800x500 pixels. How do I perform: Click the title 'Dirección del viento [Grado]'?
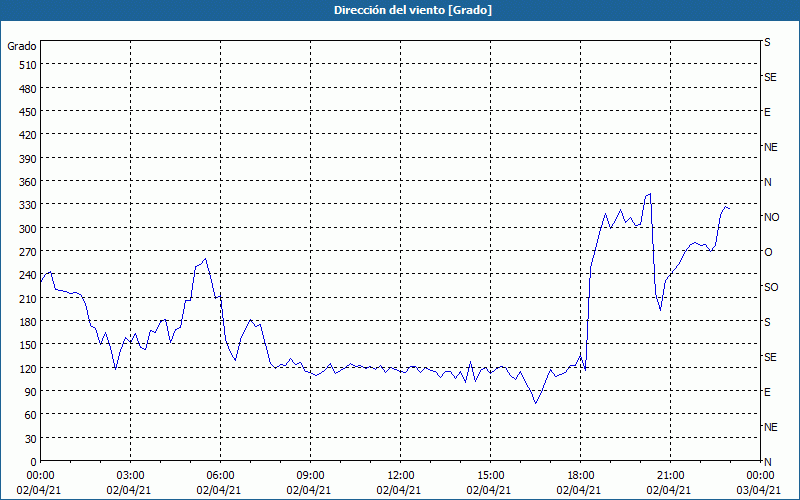tap(413, 10)
